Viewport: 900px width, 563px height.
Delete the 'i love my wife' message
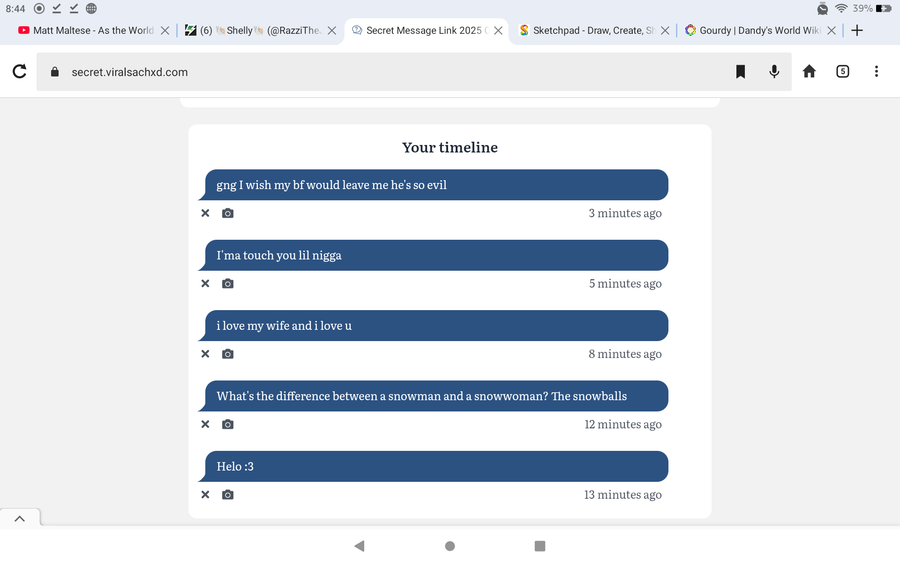click(x=205, y=354)
